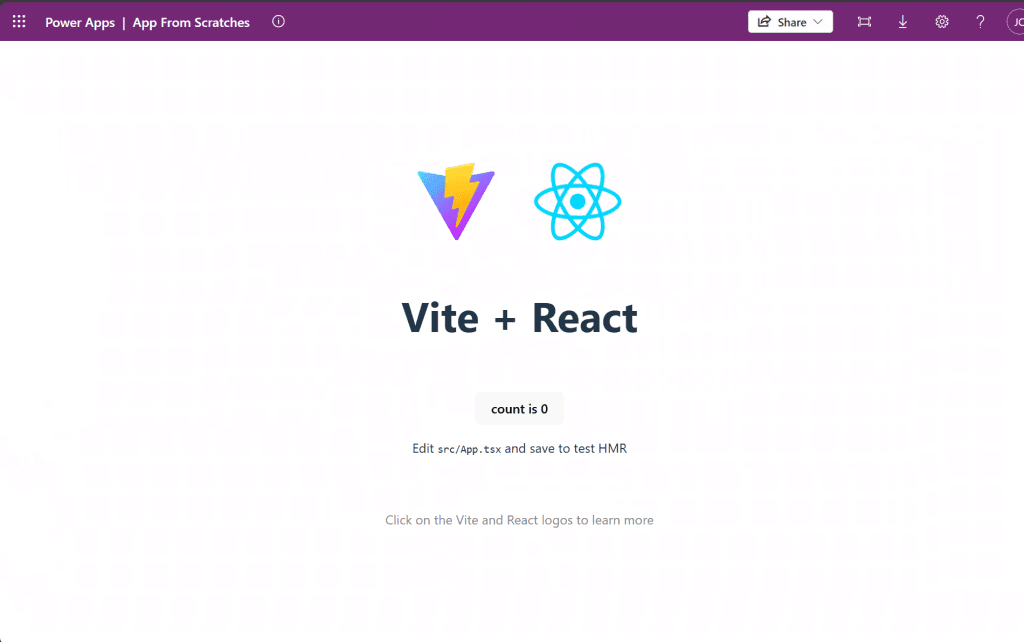Click the 'App From Scratches' app name

pyautogui.click(x=191, y=22)
